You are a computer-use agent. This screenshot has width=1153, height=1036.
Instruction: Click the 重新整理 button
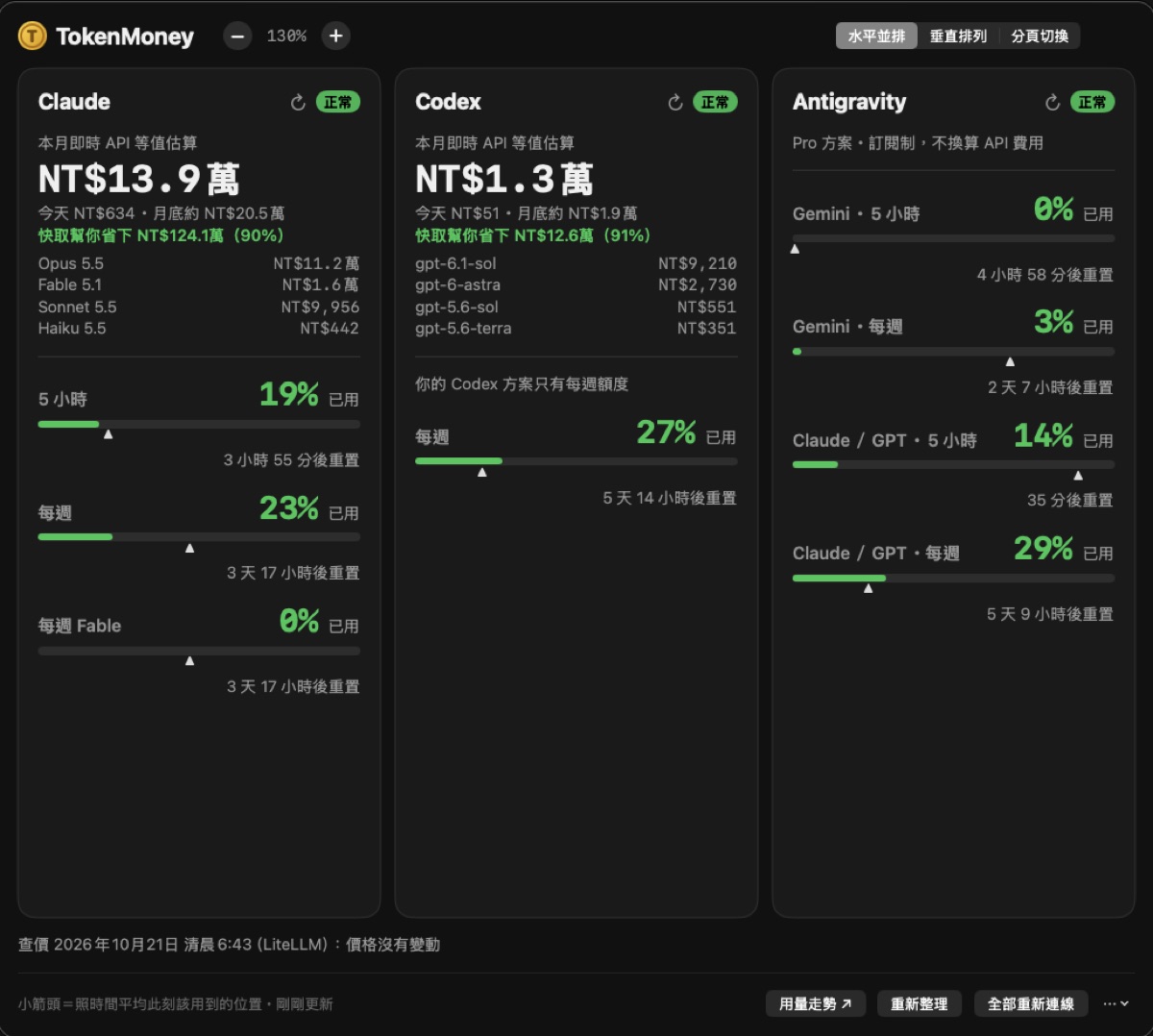point(920,1004)
